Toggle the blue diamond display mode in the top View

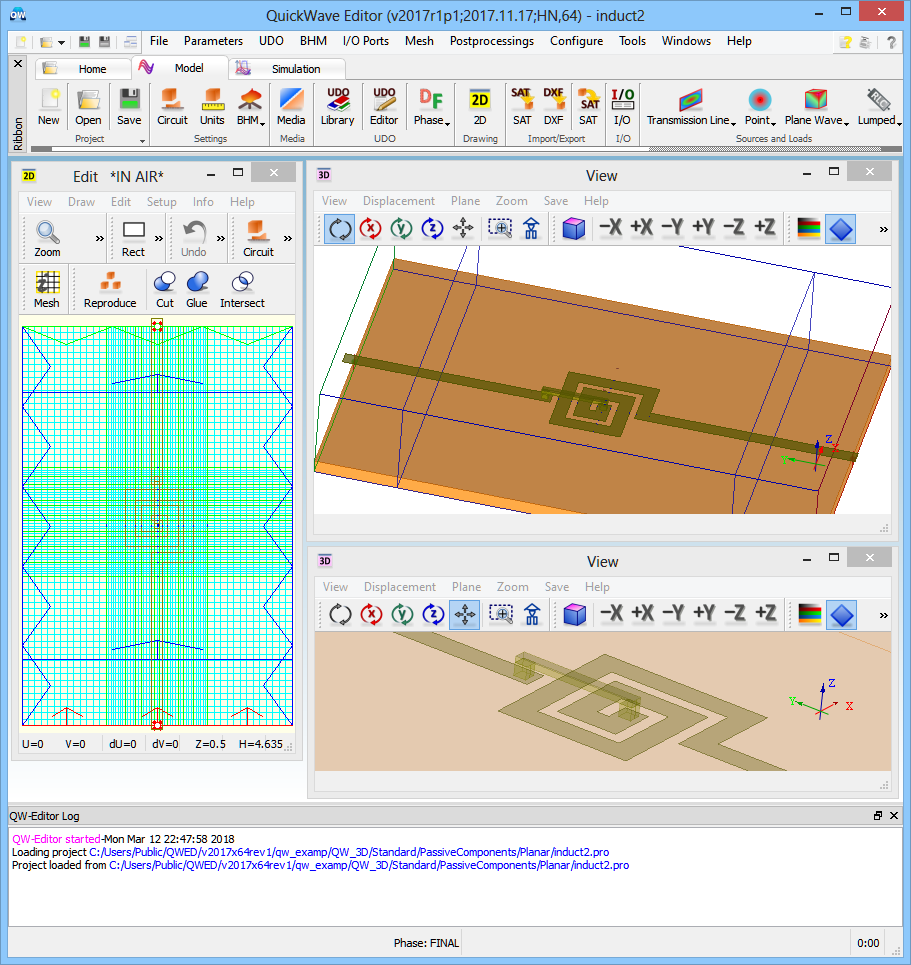click(842, 229)
